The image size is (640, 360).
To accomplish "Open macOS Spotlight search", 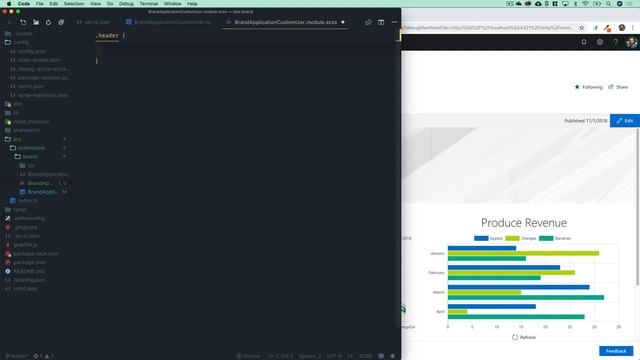I will tap(609, 4).
